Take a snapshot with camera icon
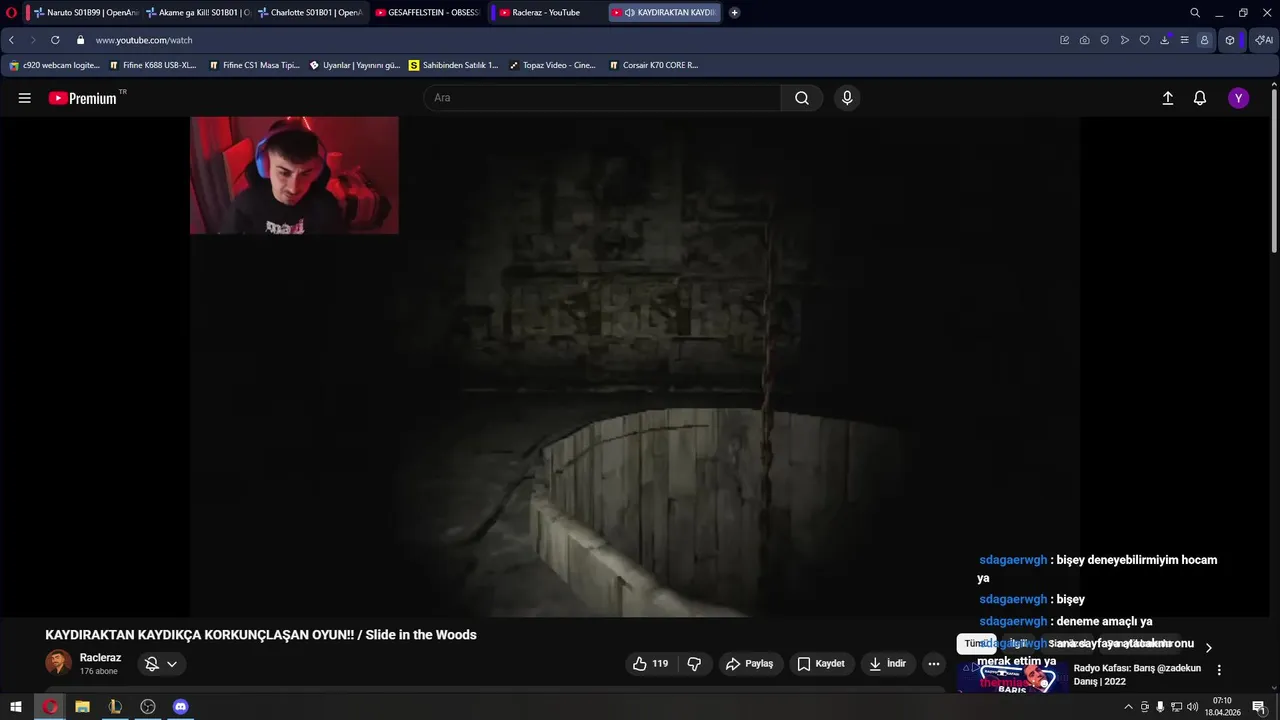This screenshot has height=720, width=1280. click(1085, 40)
